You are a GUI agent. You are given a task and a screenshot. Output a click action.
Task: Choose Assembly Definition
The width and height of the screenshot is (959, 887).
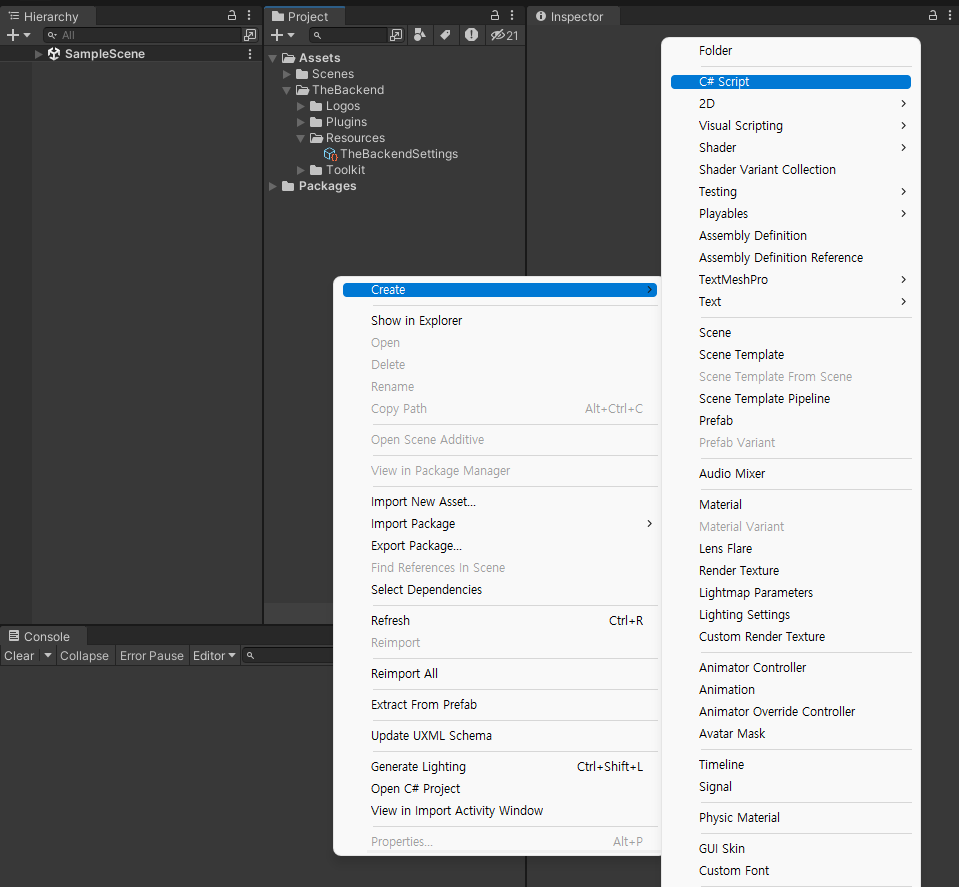pyautogui.click(x=791, y=236)
